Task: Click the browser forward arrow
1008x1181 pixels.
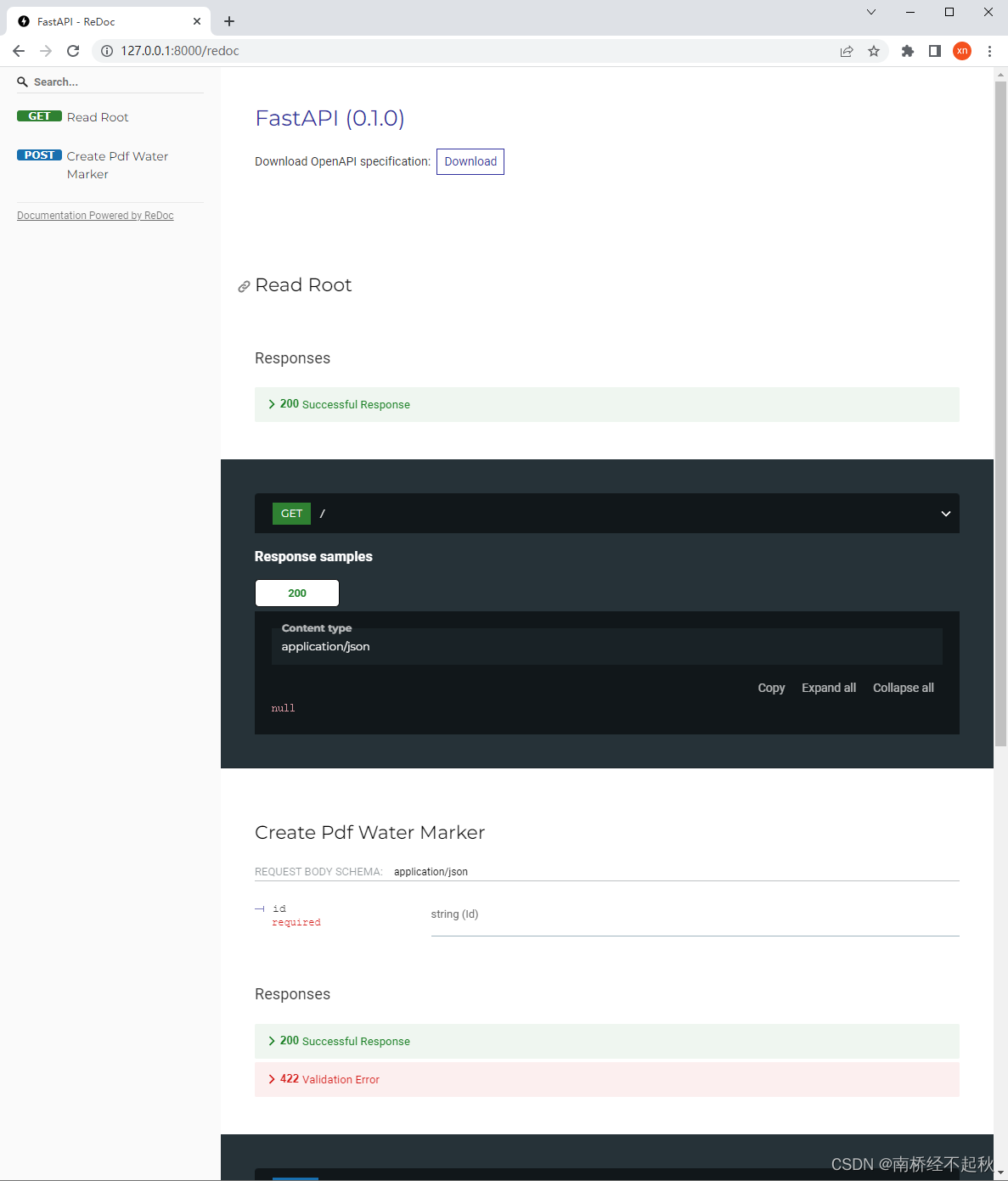Action: point(46,51)
